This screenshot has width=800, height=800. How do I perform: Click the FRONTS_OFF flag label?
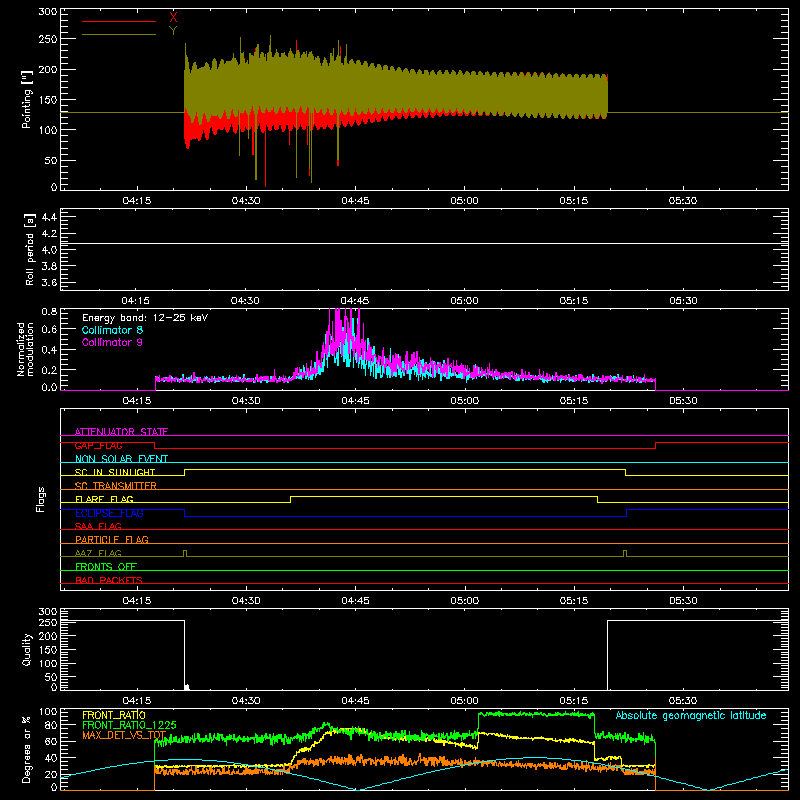click(x=106, y=567)
